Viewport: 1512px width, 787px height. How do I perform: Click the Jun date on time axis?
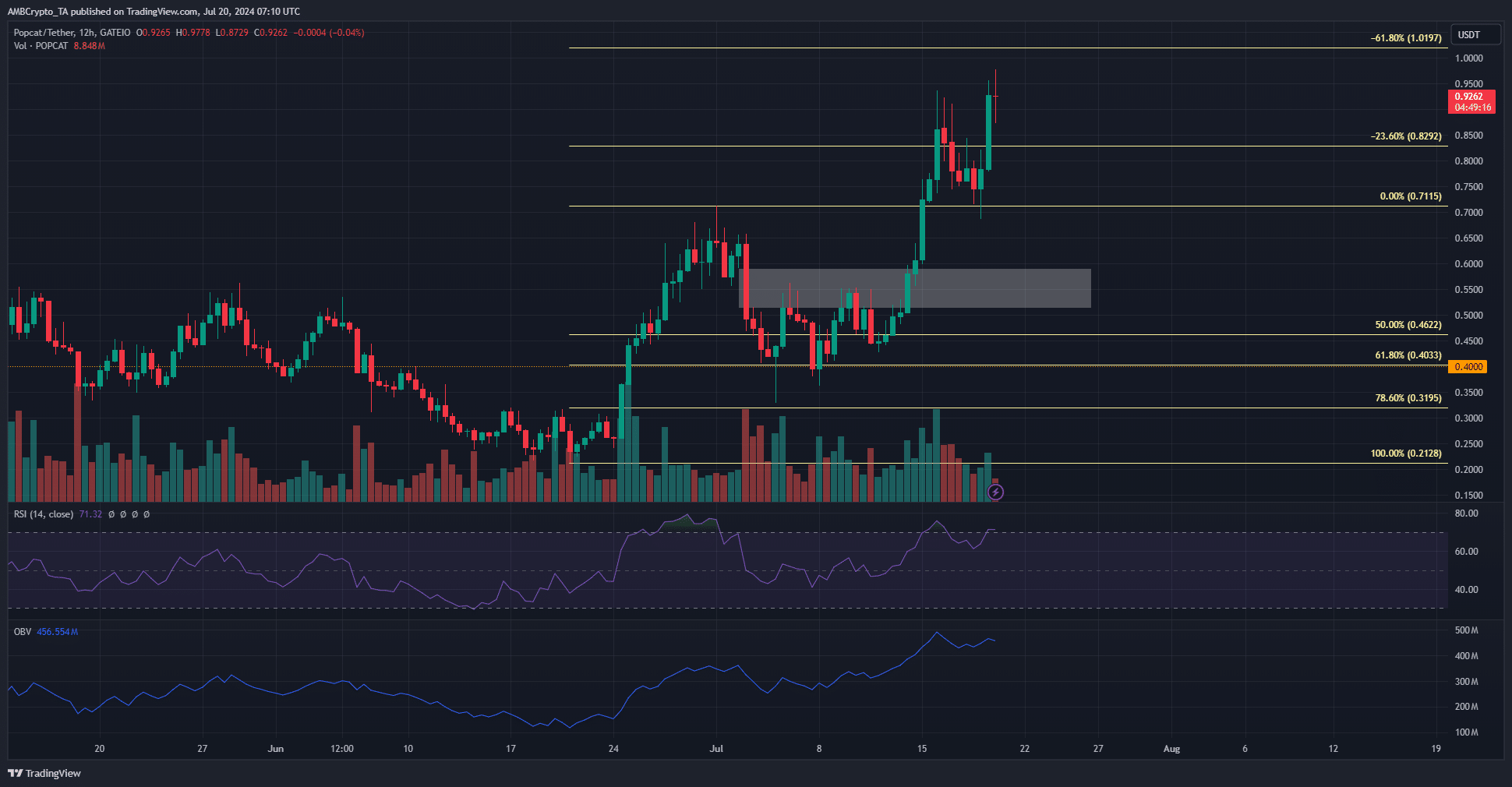click(275, 749)
